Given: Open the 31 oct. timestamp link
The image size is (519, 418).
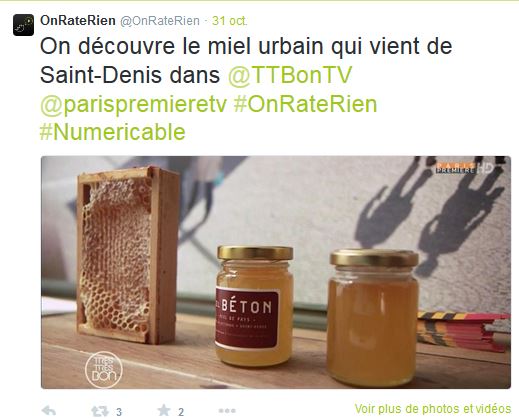Looking at the screenshot, I should [x=230, y=21].
